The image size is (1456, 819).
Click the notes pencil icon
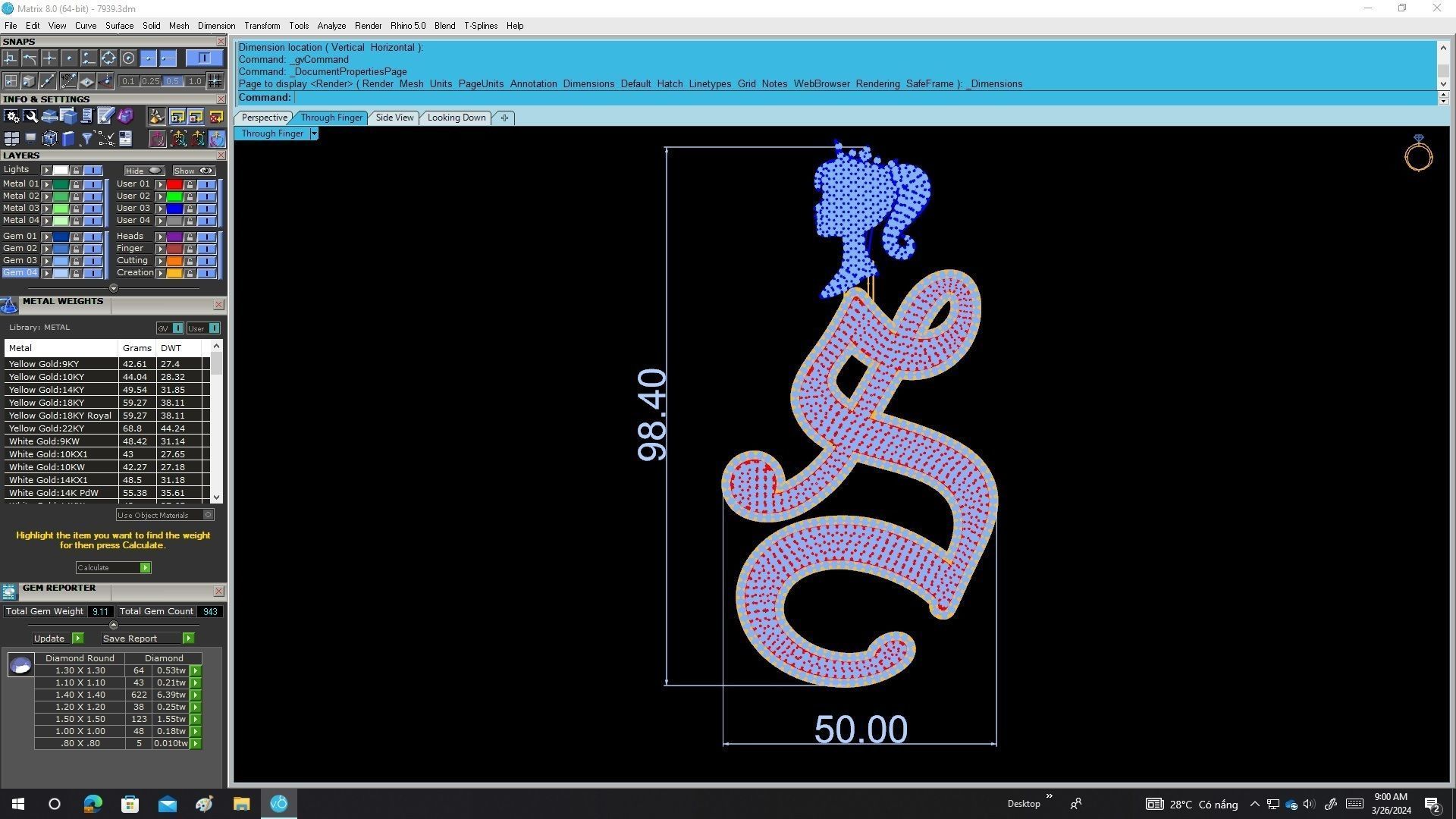(105, 116)
